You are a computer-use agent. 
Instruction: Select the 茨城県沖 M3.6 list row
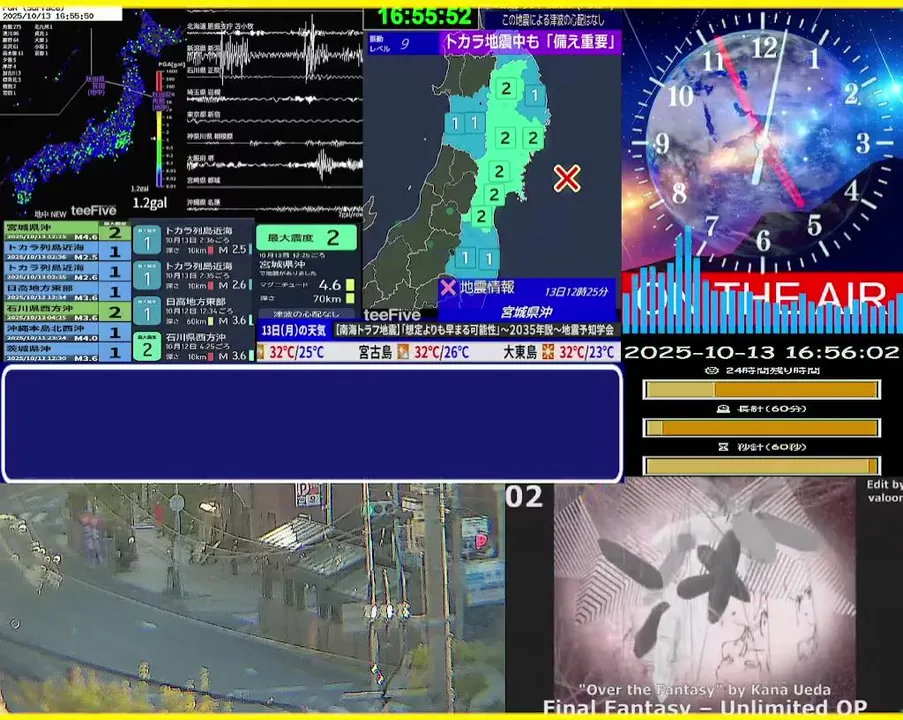(x=67, y=352)
